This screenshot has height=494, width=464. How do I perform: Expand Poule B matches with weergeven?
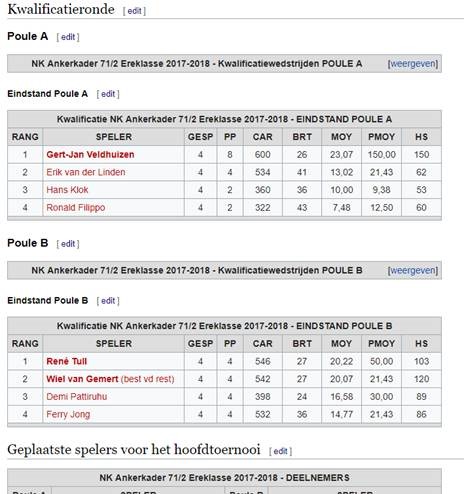[413, 270]
